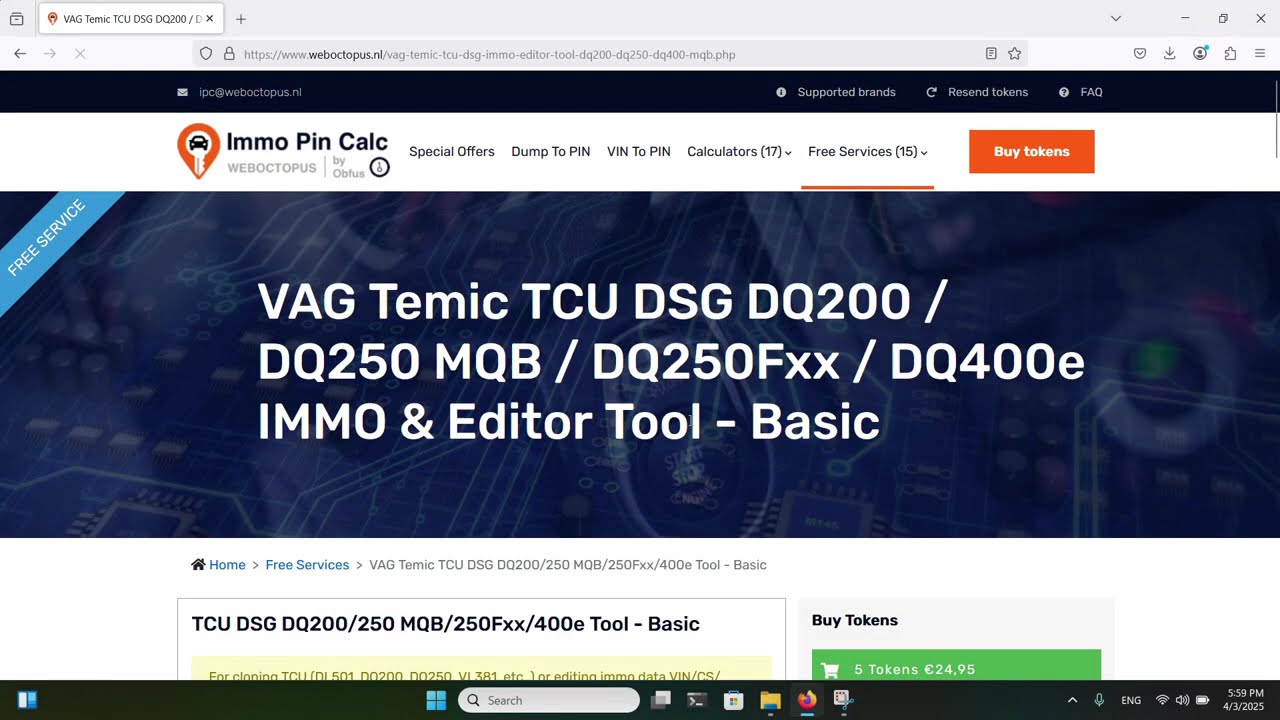Open the Widgets button in the taskbar

pyautogui.click(x=27, y=700)
